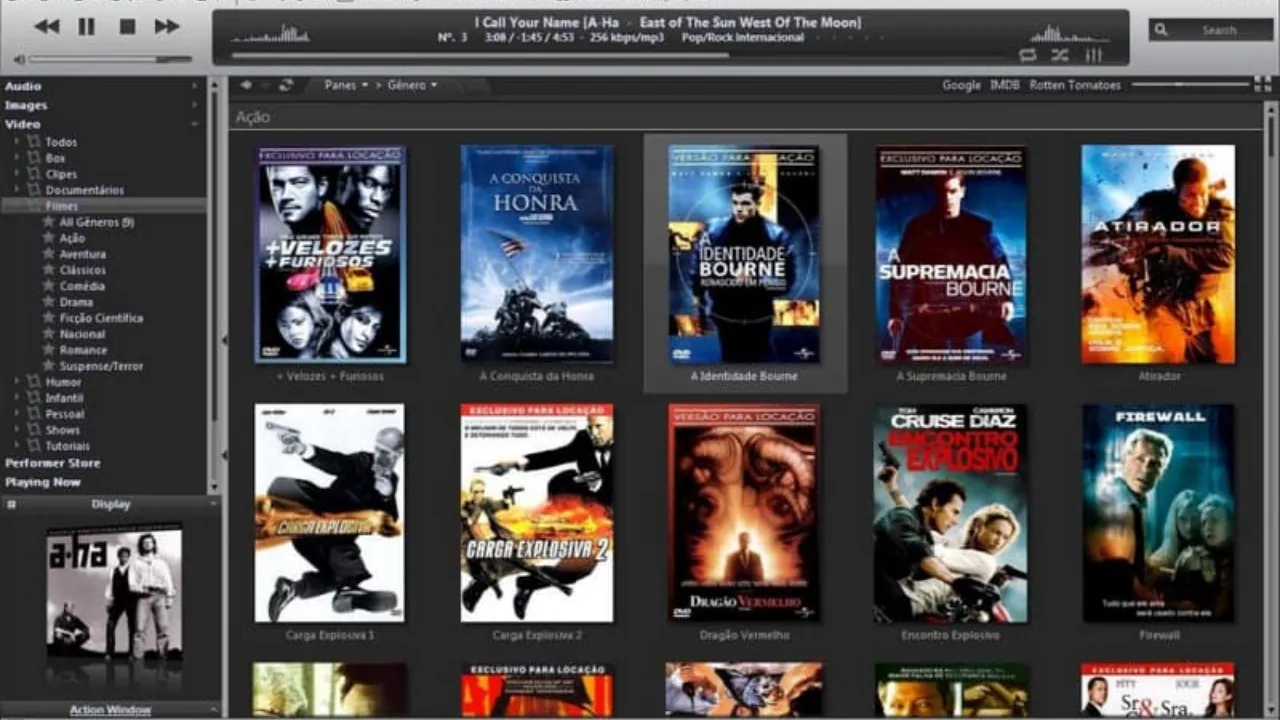Open the equalizer DSP icon
1280x720 pixels.
[x=1094, y=55]
